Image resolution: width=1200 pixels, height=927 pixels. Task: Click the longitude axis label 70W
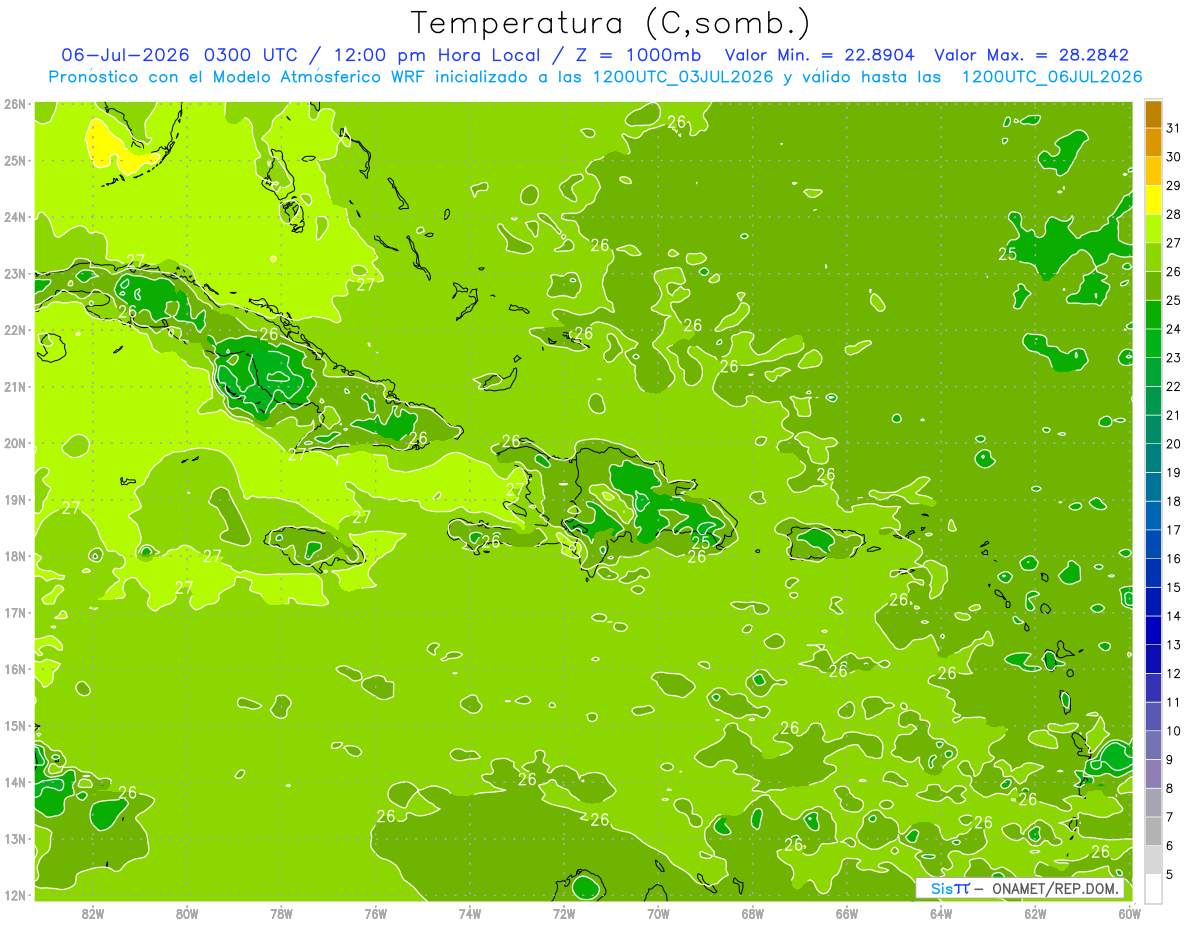coord(658,913)
